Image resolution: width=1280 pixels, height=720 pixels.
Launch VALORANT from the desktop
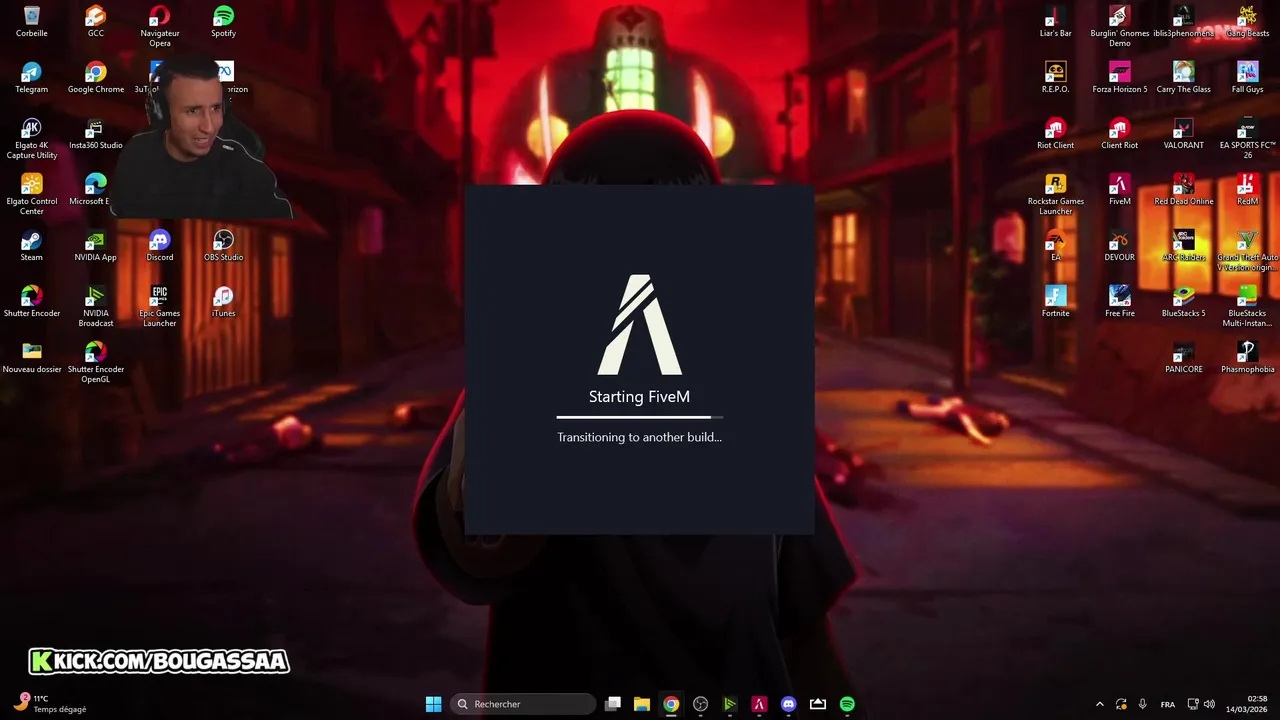pos(1184,134)
